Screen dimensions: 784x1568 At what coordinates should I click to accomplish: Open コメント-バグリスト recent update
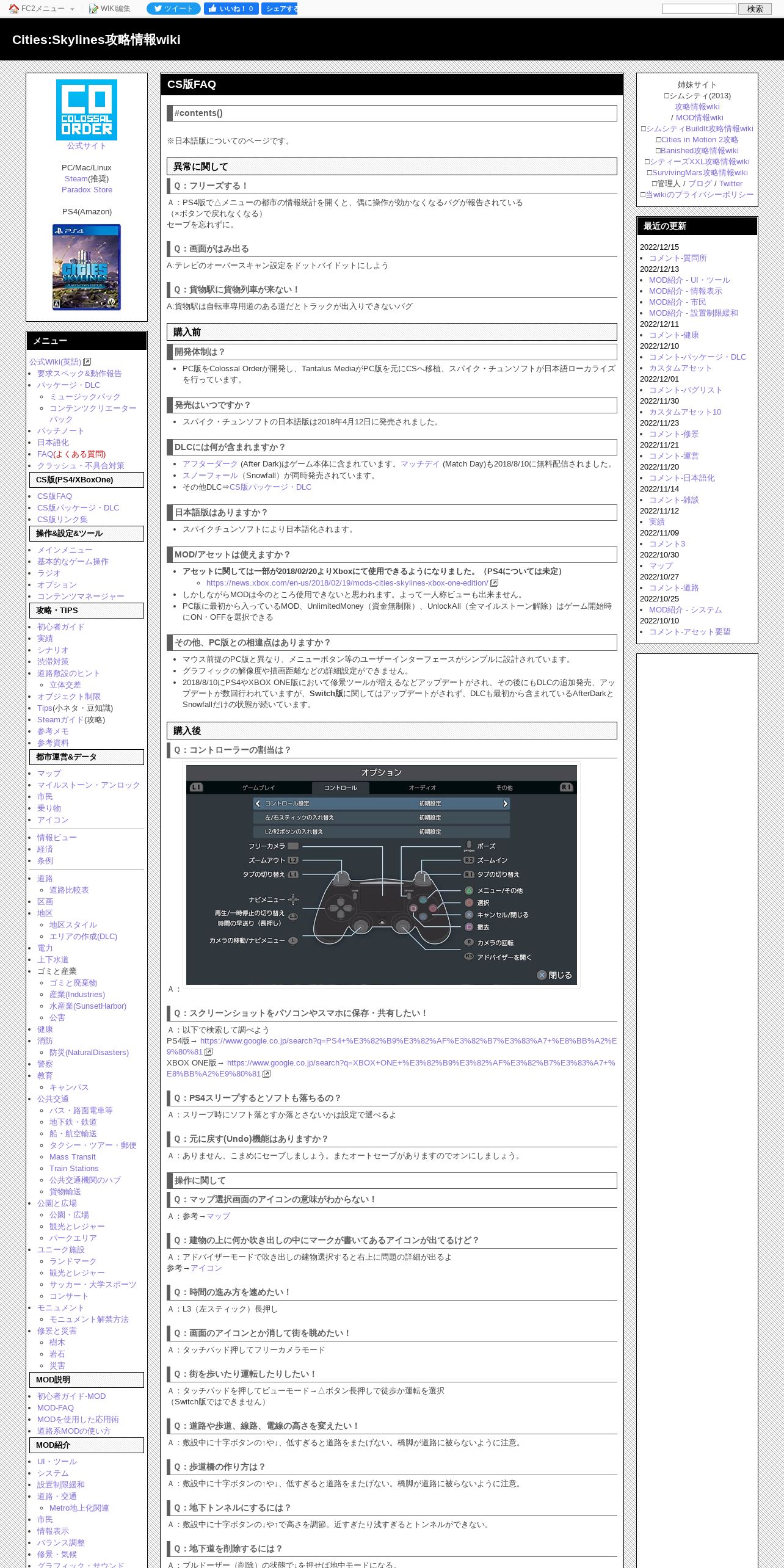pos(686,390)
